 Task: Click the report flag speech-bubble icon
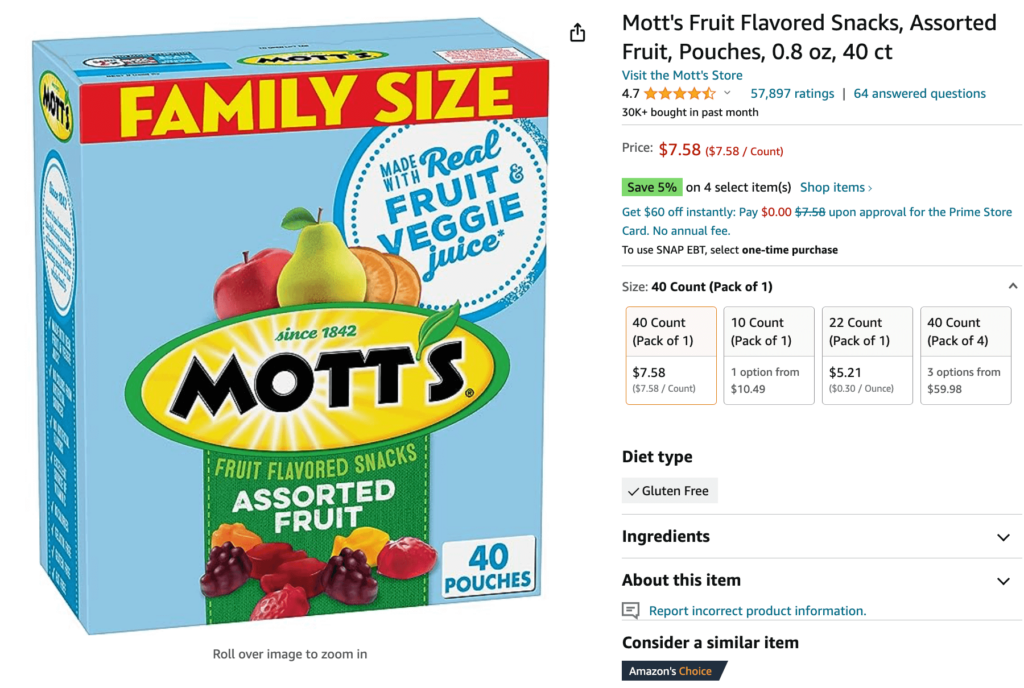coord(631,610)
